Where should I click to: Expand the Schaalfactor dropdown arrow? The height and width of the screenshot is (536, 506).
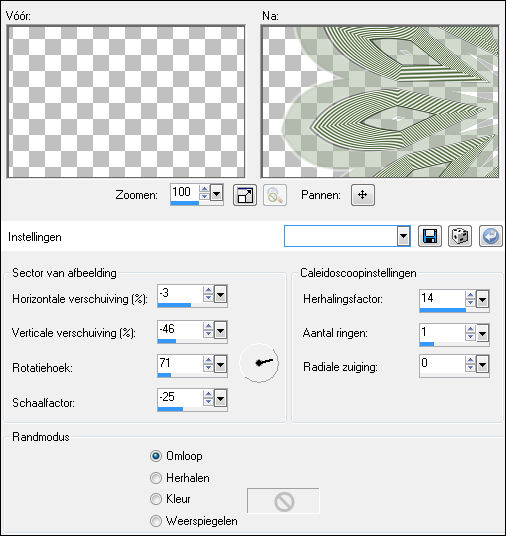(221, 398)
